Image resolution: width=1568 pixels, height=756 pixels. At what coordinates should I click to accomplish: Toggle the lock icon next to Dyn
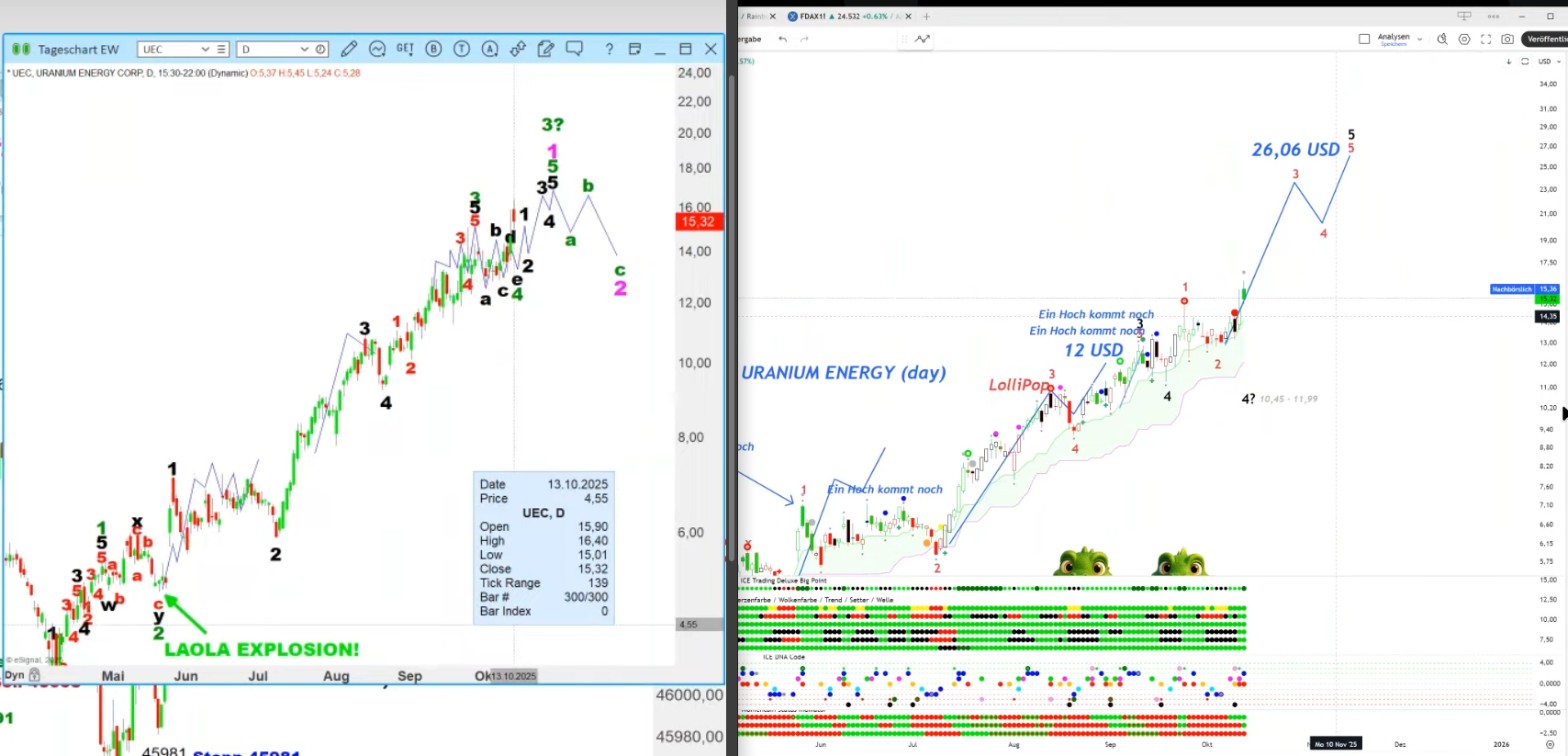pos(34,675)
